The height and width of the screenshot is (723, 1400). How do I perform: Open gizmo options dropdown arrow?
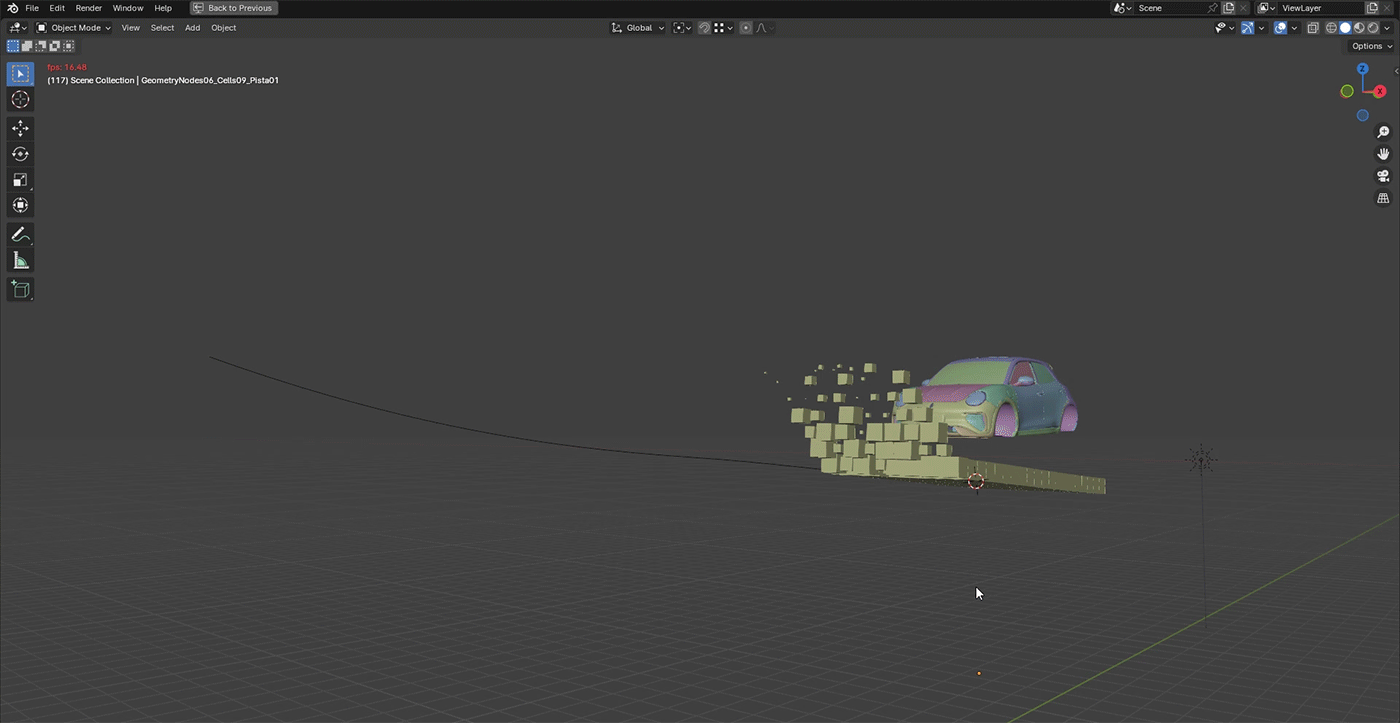1261,28
